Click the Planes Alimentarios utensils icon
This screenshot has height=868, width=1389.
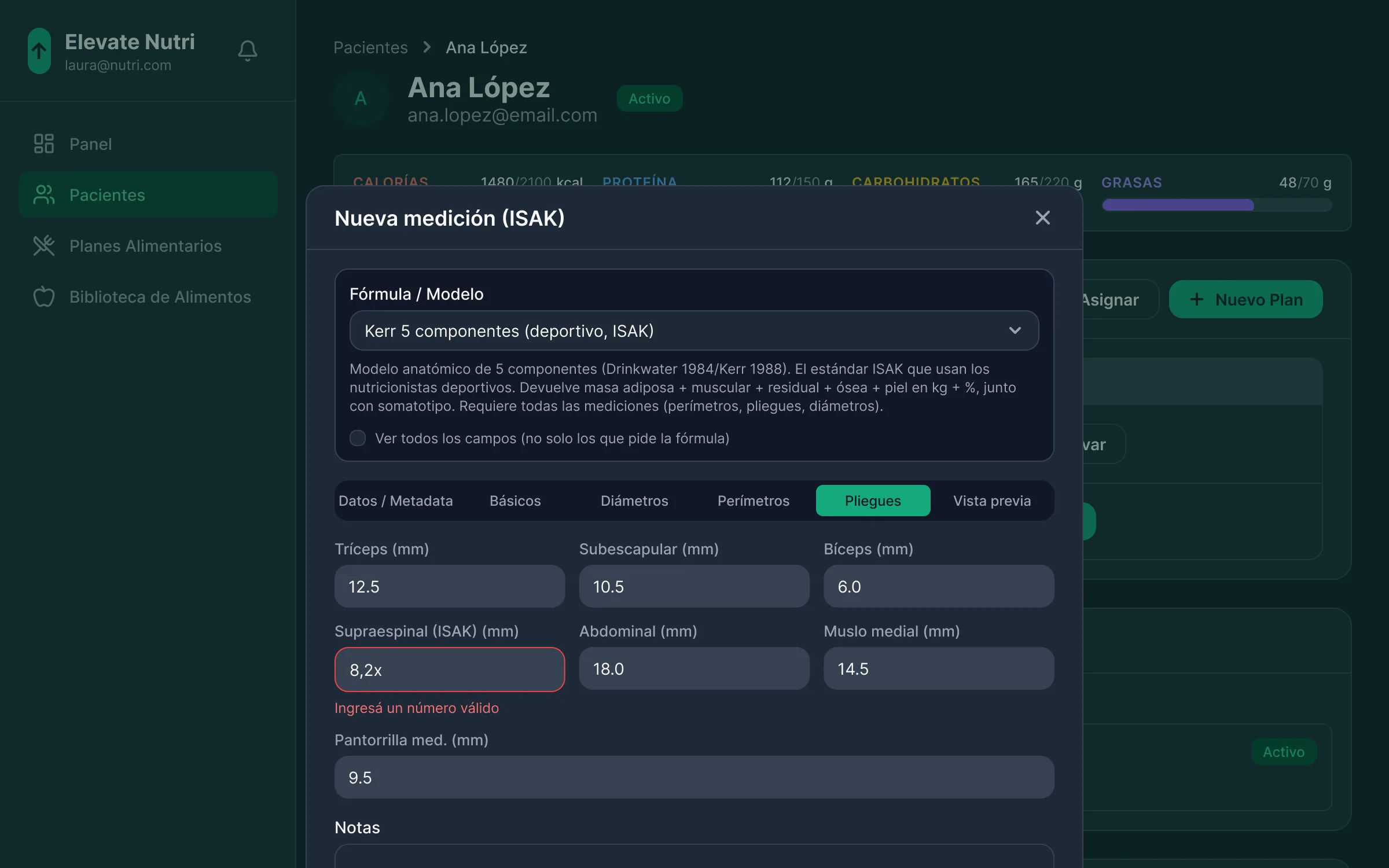43,245
